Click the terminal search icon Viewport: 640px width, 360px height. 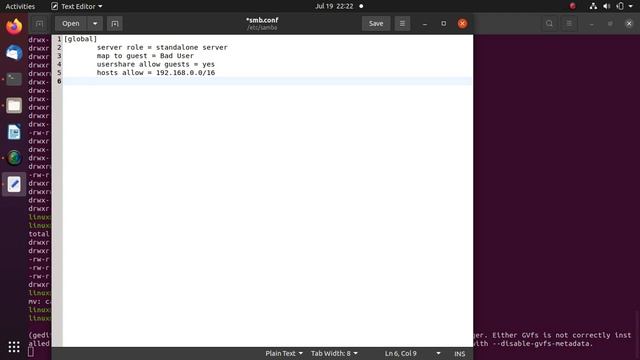click(549, 24)
